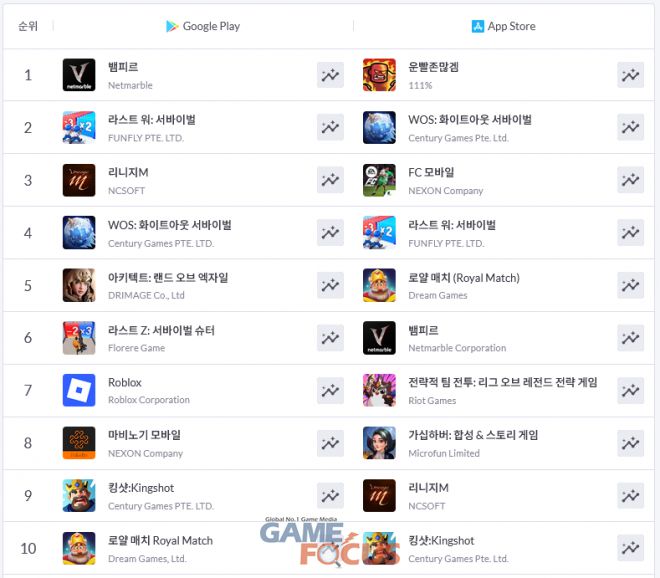Click the FC 모바일 app icon
The width and height of the screenshot is (660, 578).
379,180
